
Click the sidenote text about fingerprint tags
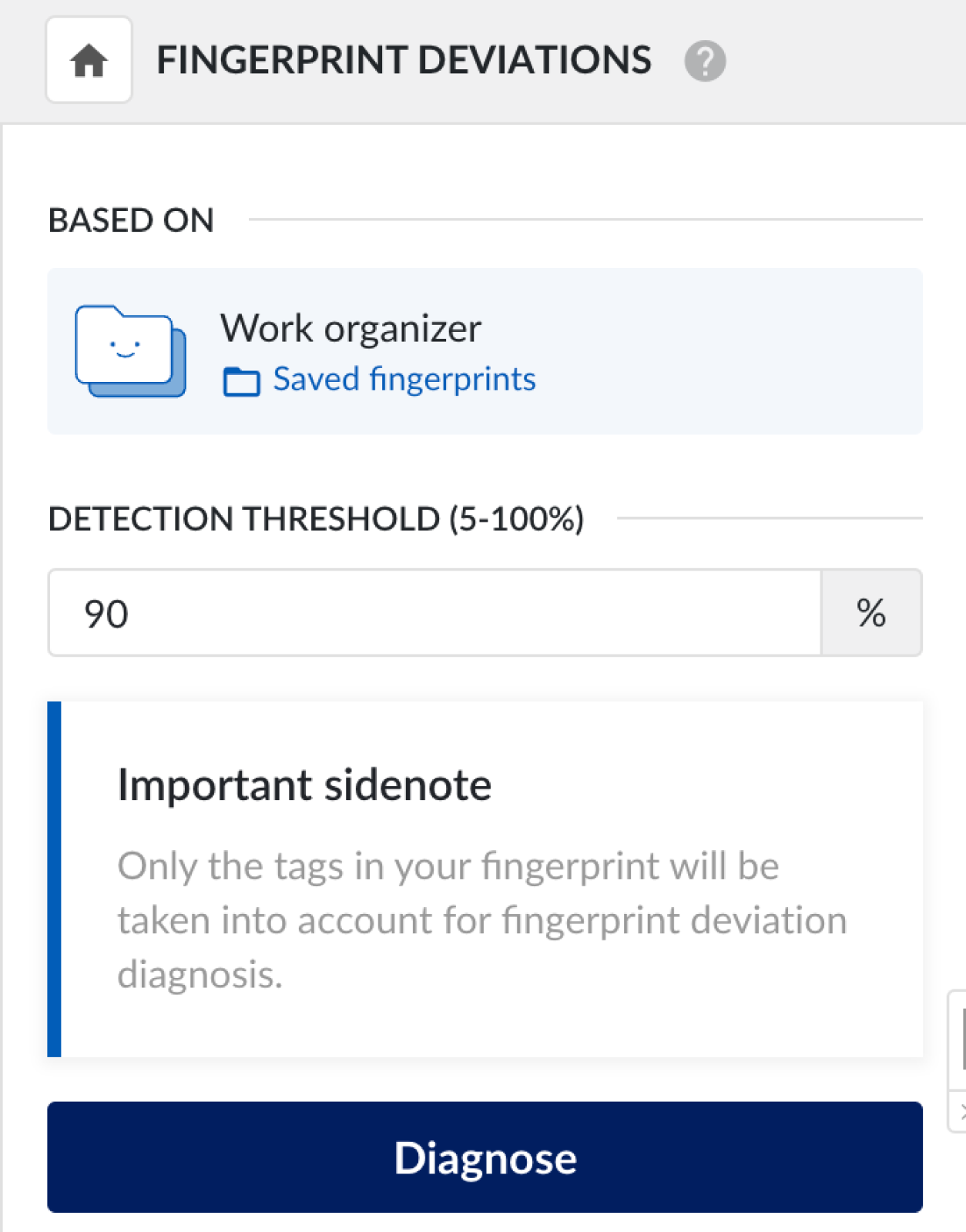tap(481, 919)
